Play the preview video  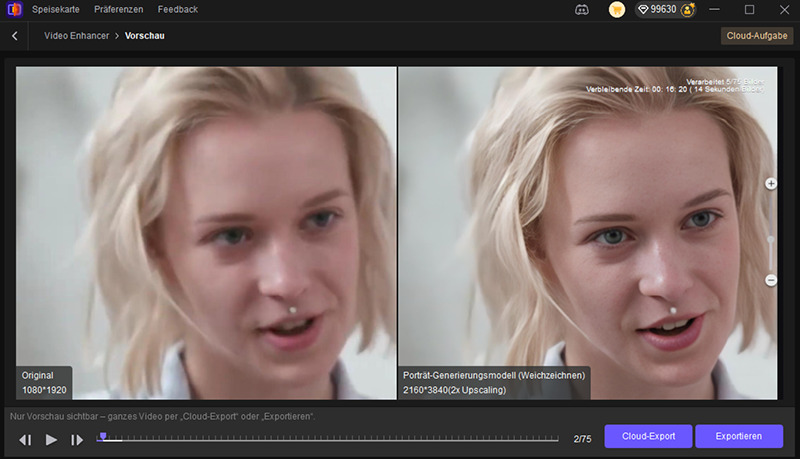click(51, 440)
